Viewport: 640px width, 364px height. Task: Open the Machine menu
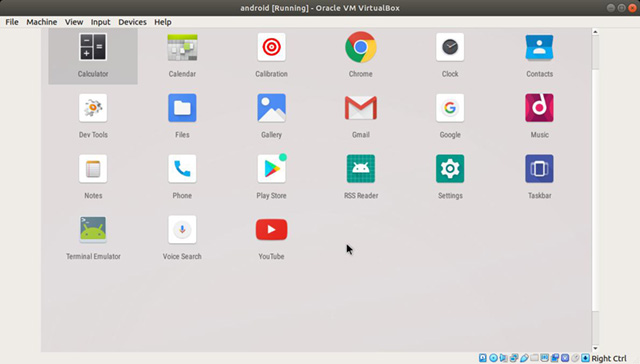click(x=42, y=22)
